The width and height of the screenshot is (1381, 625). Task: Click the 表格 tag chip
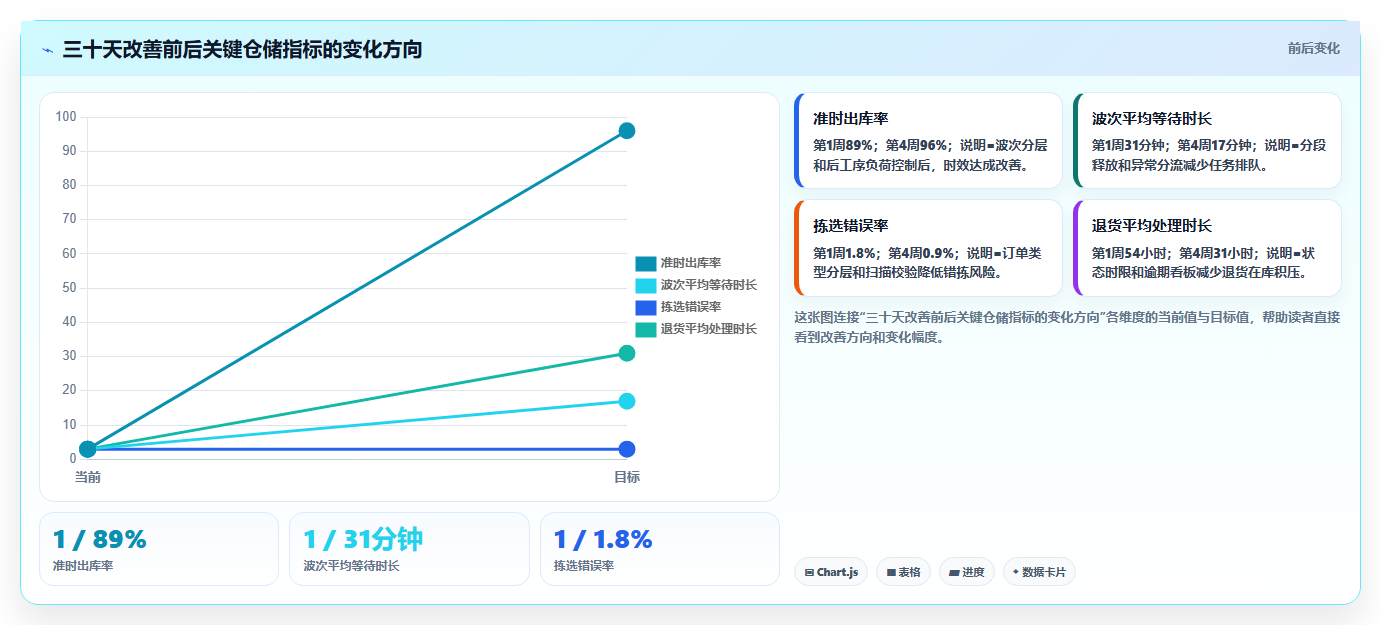[x=904, y=572]
